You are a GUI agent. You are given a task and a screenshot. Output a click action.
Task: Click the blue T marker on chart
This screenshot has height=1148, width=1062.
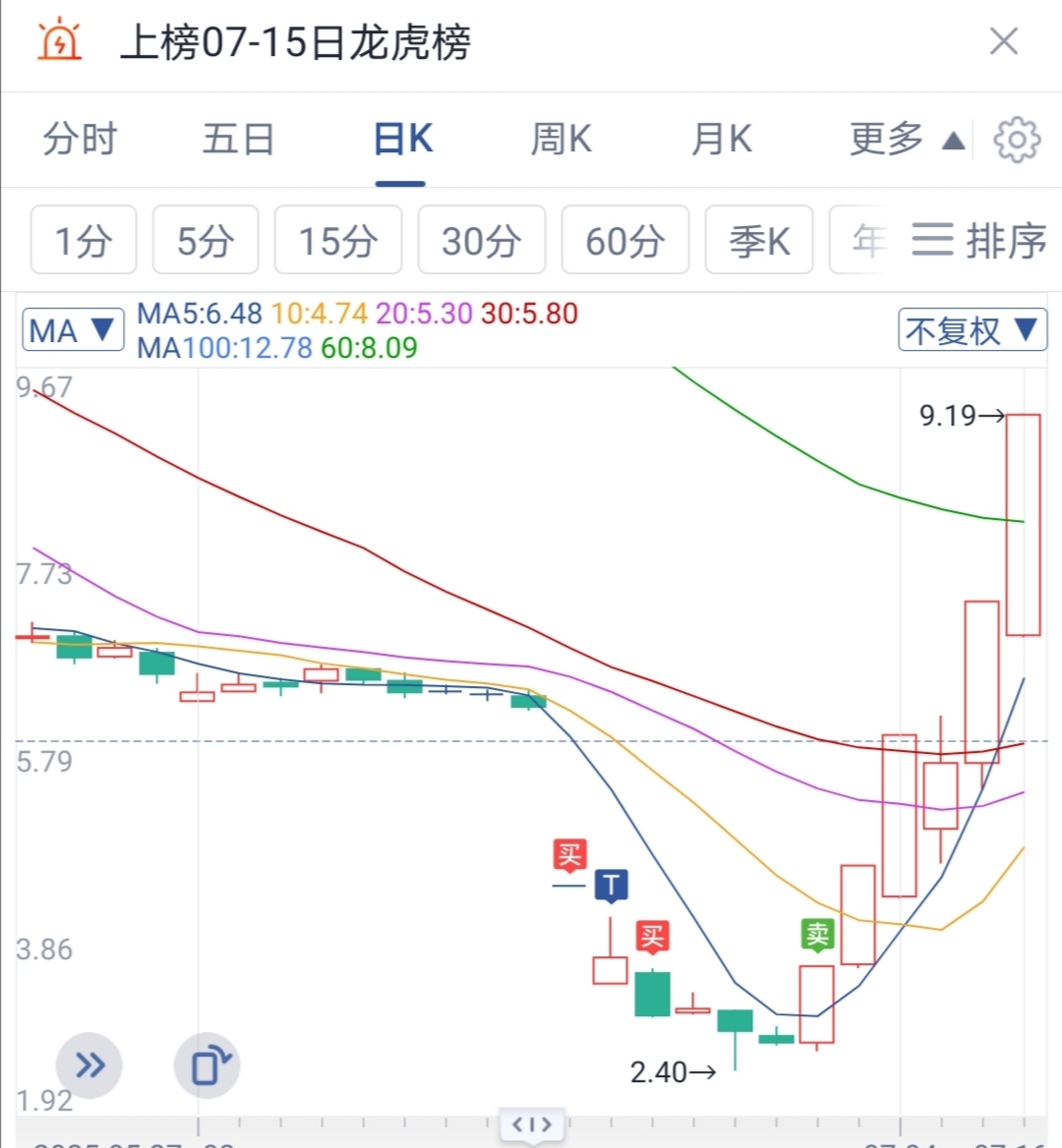pos(611,886)
